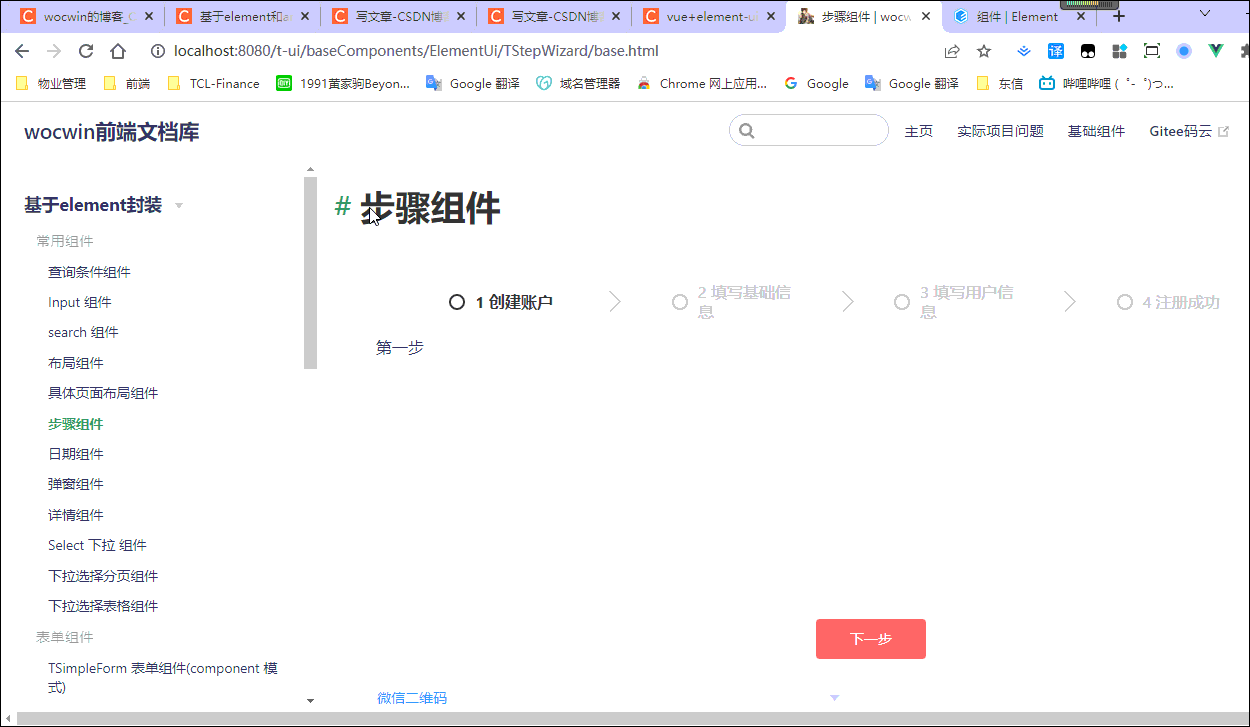Open the Vue devtools extension icon
This screenshot has width=1250, height=727.
coord(1215,51)
